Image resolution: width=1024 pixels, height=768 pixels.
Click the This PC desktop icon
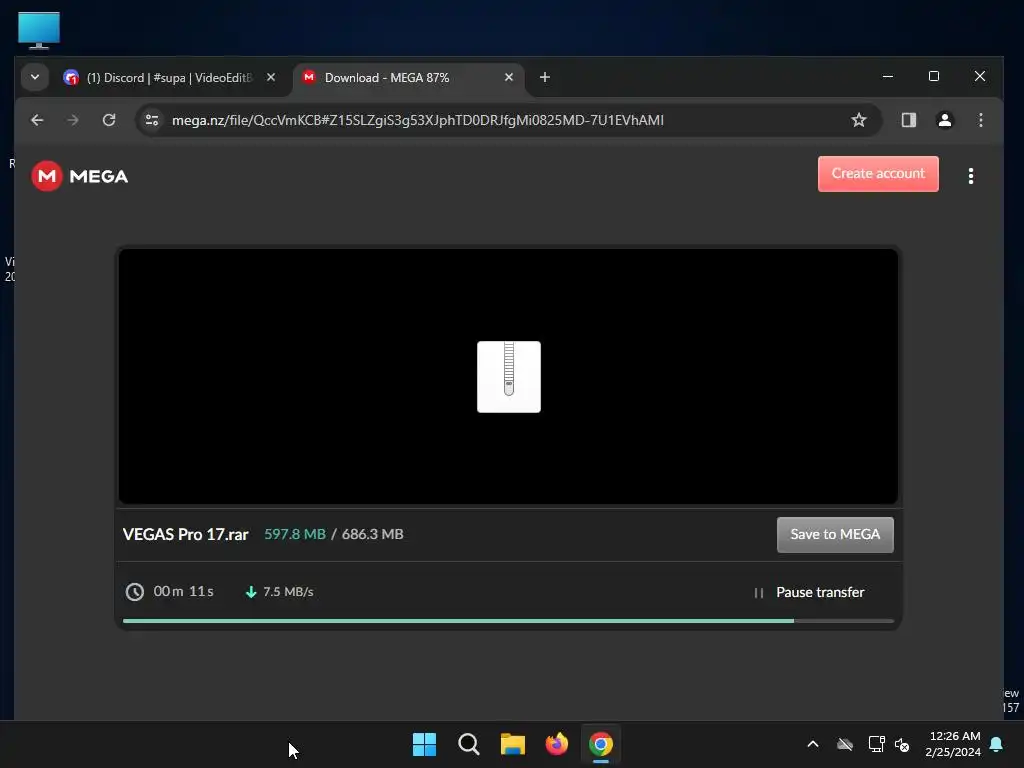[x=39, y=30]
